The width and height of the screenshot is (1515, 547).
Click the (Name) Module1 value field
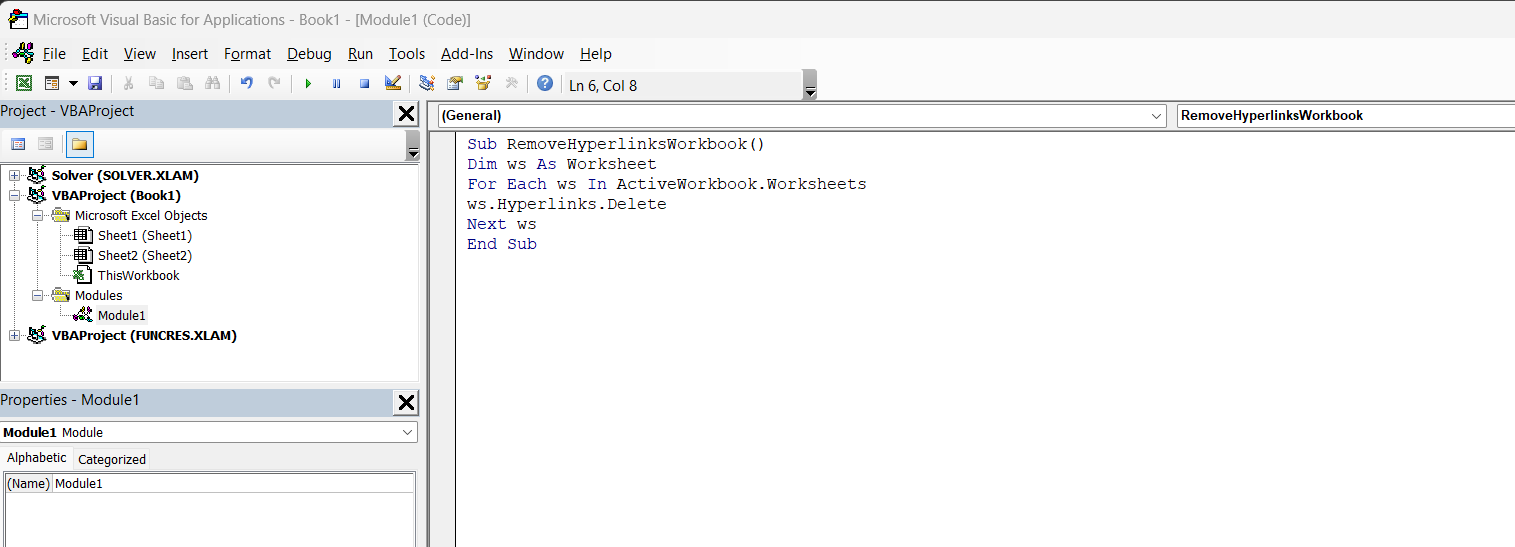233,483
